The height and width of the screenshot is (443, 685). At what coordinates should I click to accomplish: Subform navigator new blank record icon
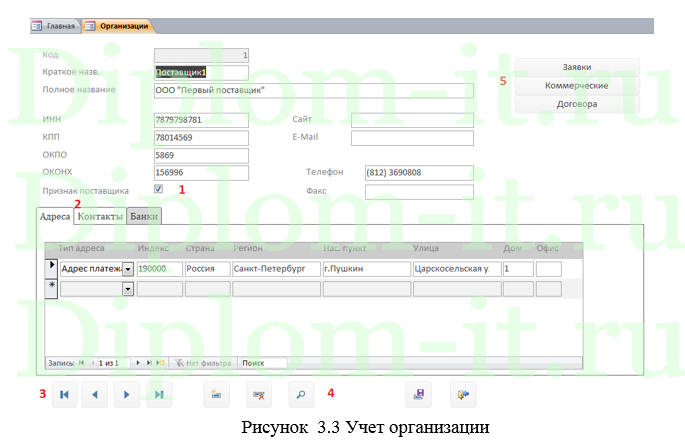(160, 363)
